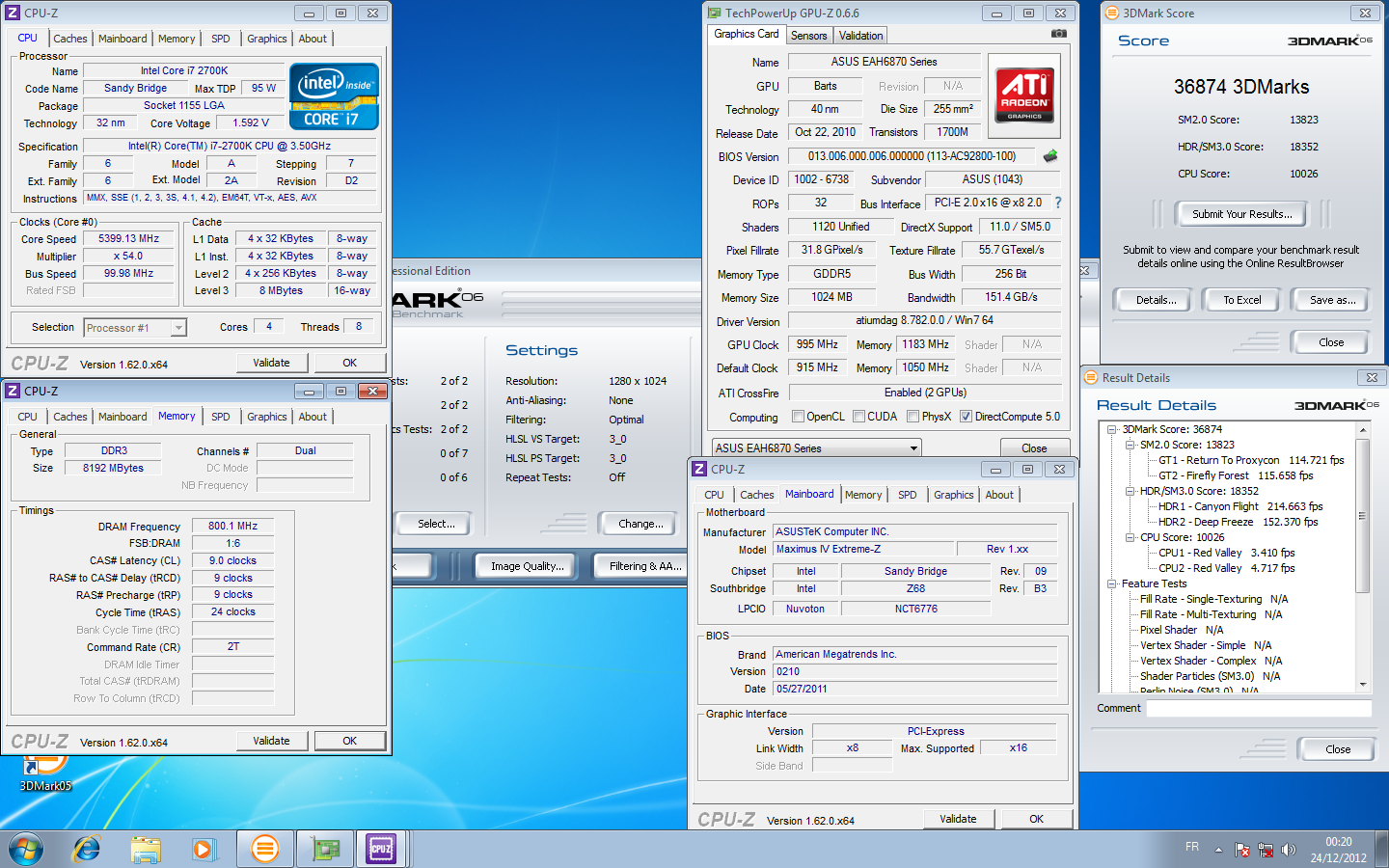Open Graphics tab in CPU-Z Mainboard window
Screen dimensions: 1389x868
click(x=954, y=495)
